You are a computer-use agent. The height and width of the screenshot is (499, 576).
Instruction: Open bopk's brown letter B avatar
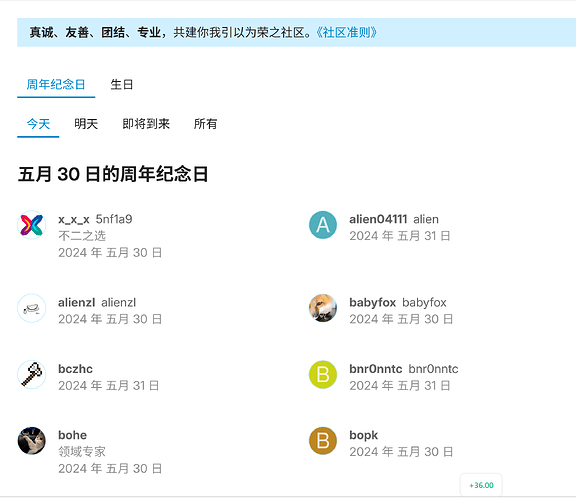323,441
